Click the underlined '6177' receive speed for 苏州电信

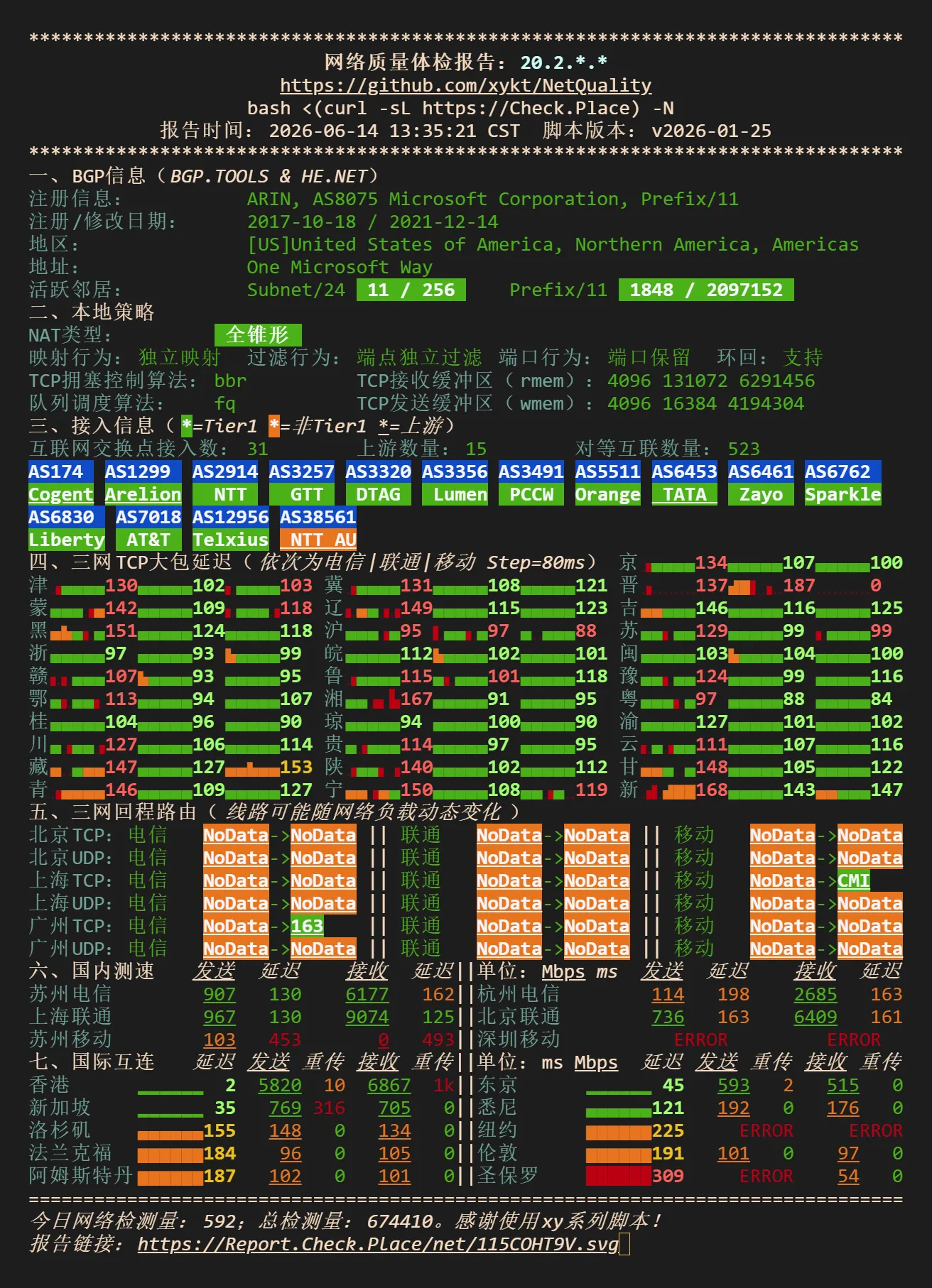[x=367, y=994]
